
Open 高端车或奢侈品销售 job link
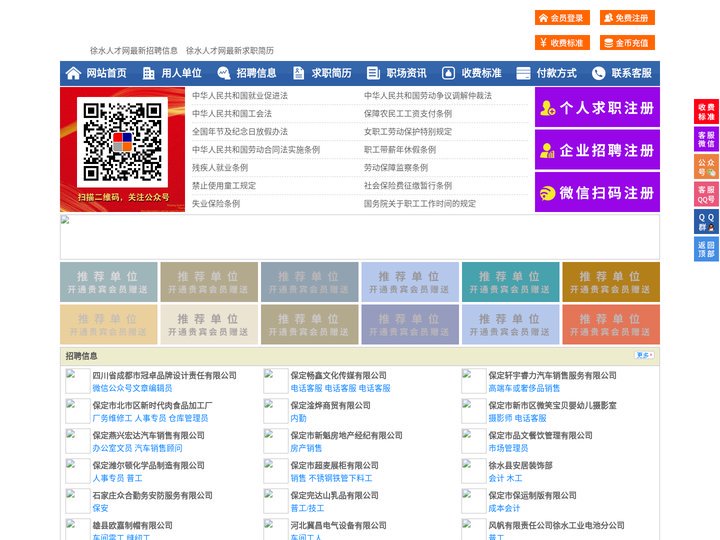point(524,388)
